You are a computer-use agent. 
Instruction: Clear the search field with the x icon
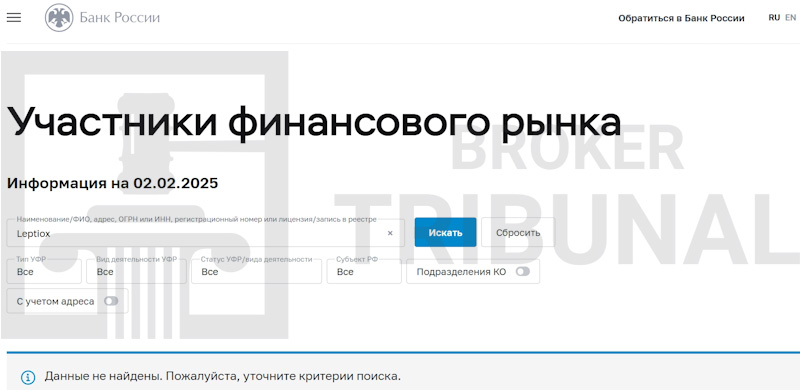point(390,233)
